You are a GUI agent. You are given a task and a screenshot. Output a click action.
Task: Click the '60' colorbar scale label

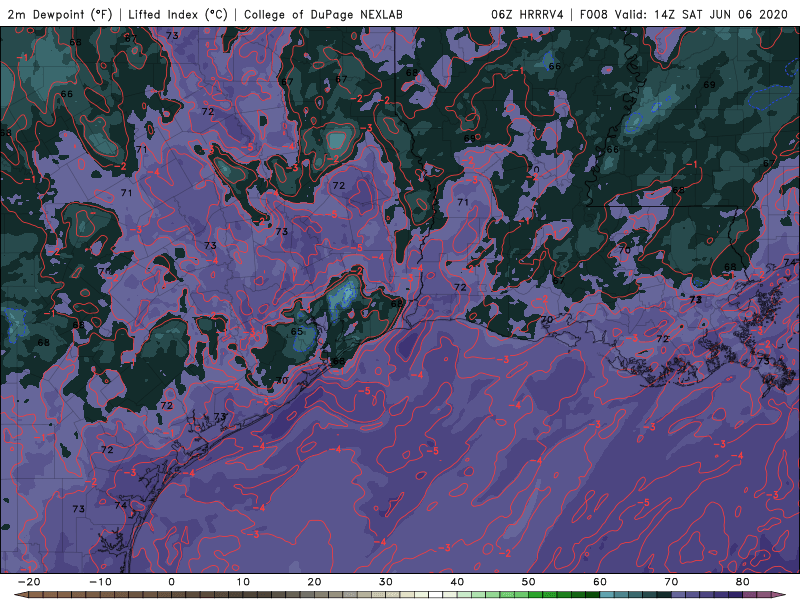point(600,582)
